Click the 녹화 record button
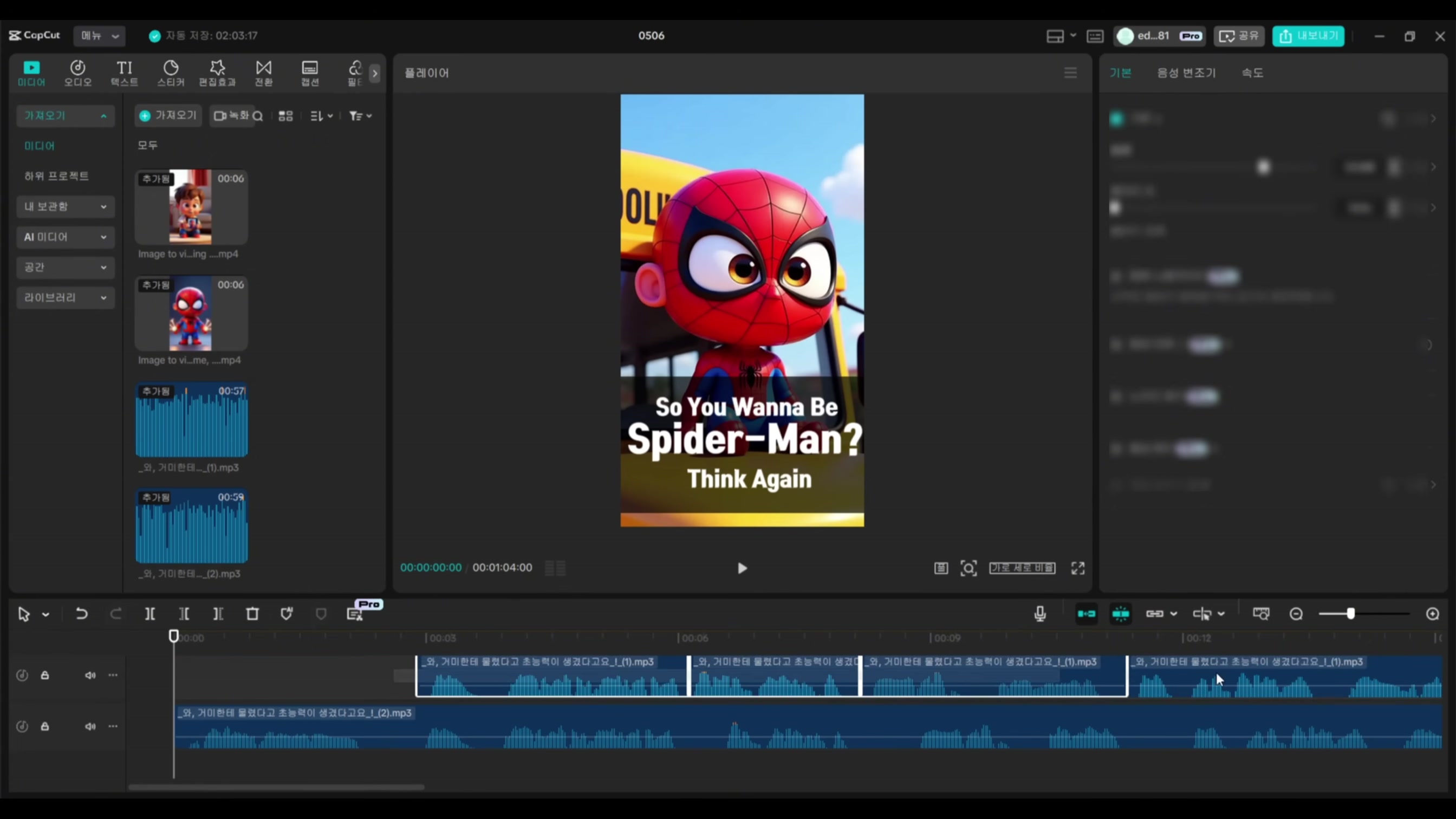Image resolution: width=1456 pixels, height=819 pixels. coord(231,116)
